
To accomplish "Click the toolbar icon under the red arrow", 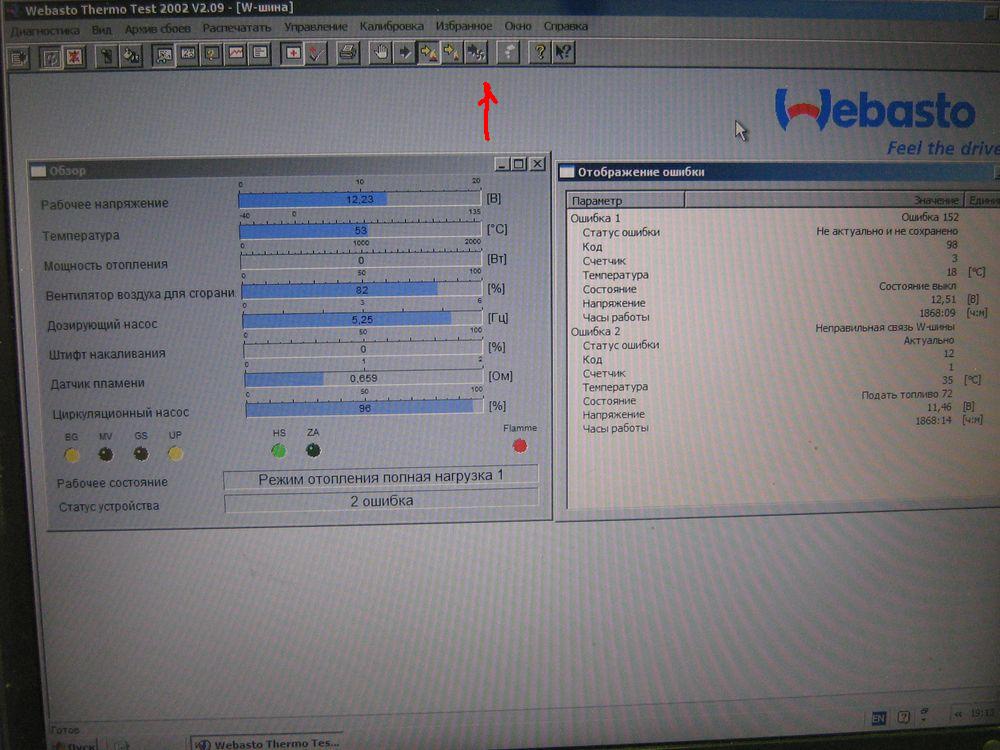I will tap(476, 53).
